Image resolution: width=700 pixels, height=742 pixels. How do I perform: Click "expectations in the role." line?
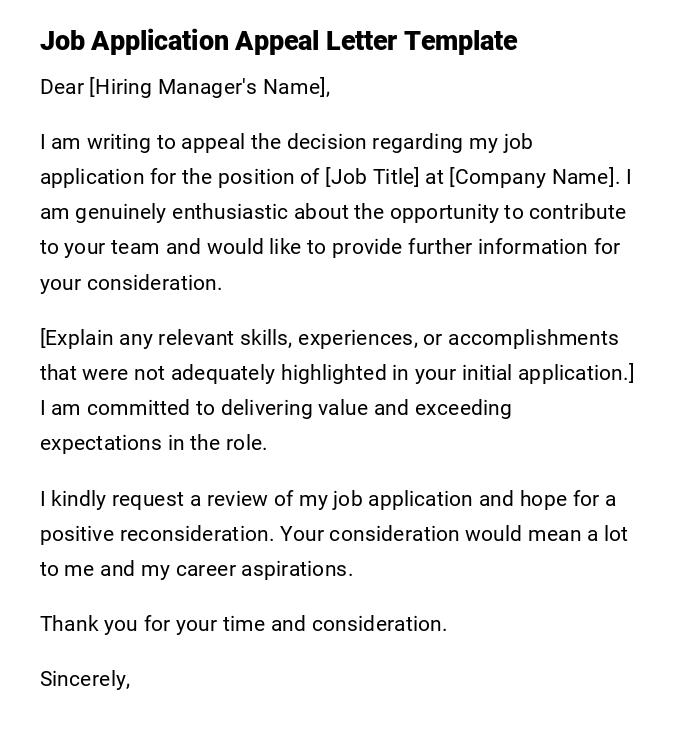click(153, 443)
